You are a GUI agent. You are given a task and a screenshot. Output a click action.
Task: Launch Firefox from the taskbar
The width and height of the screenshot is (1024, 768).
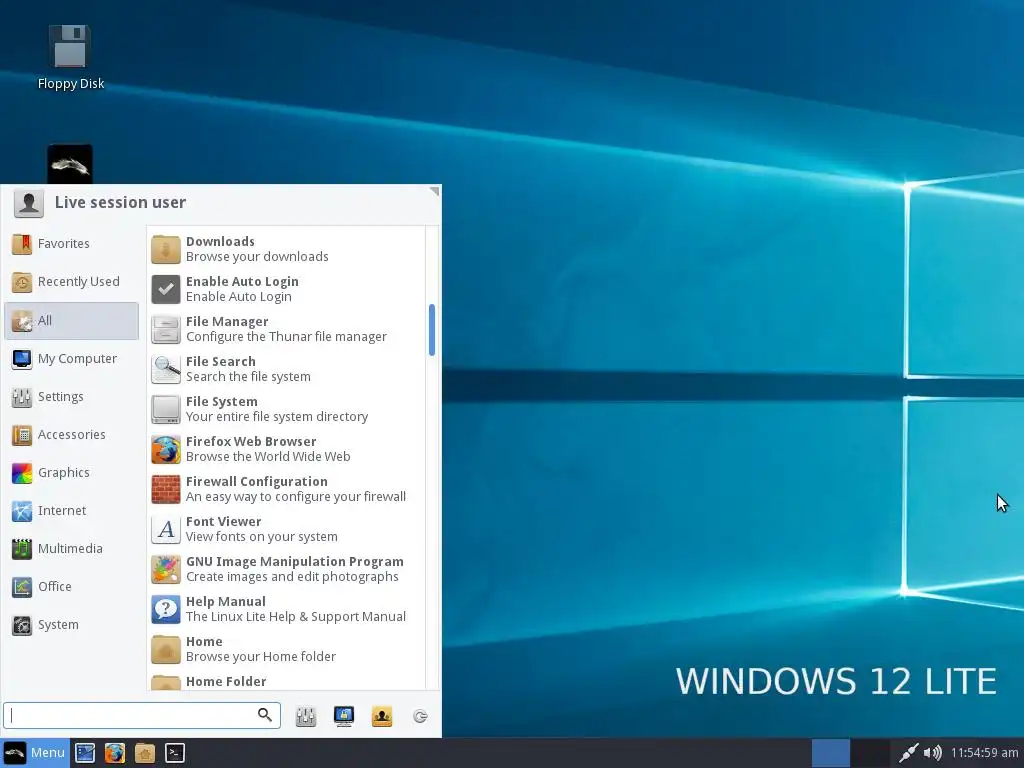pos(115,753)
